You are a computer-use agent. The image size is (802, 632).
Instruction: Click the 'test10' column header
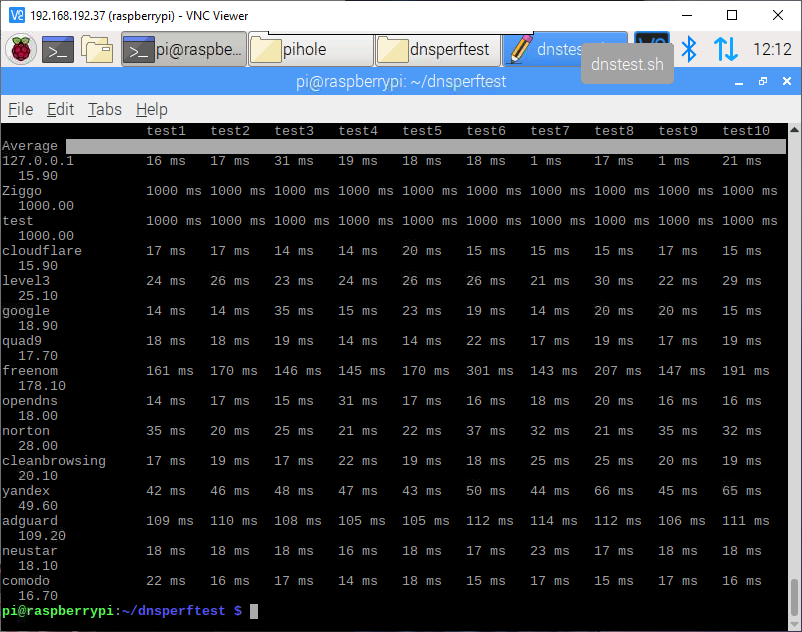[746, 131]
